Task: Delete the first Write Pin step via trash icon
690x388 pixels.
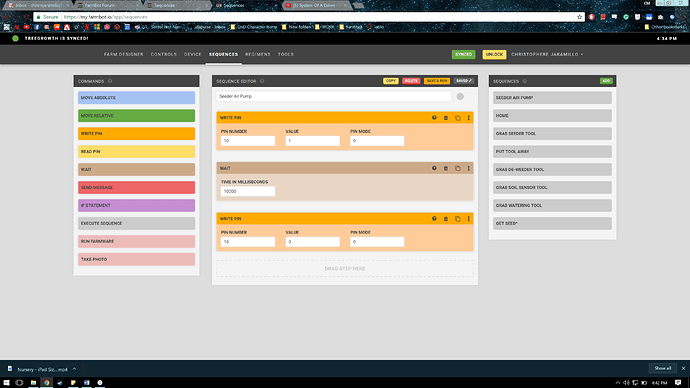Action: [446, 118]
